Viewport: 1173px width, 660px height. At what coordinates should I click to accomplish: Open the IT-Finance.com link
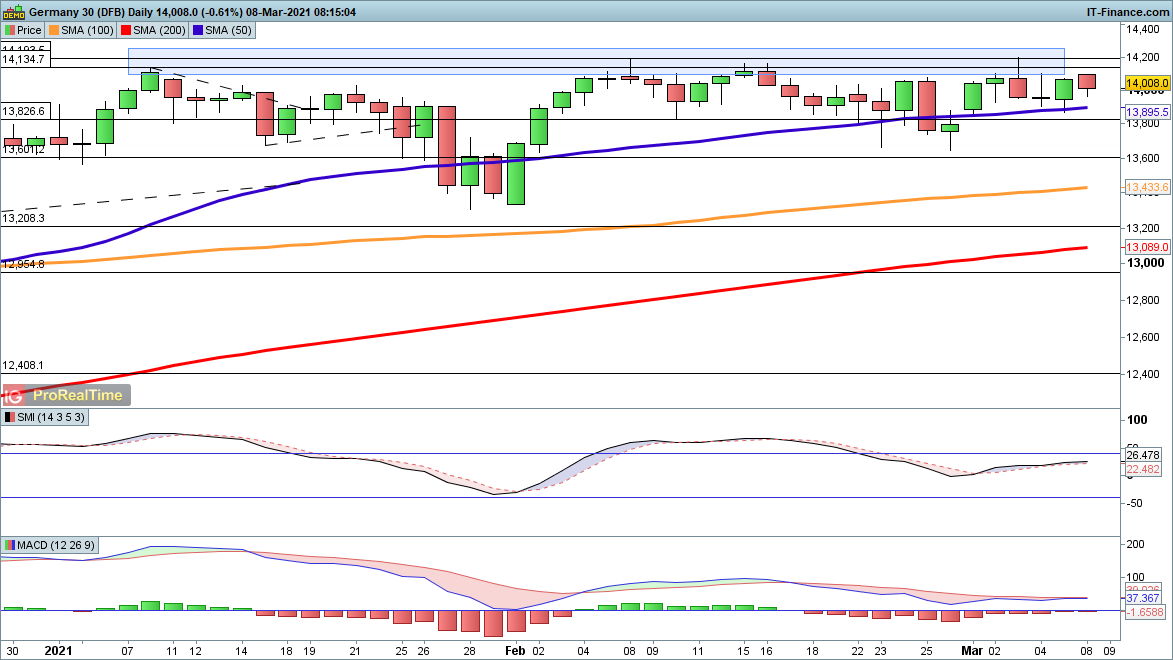[1128, 11]
